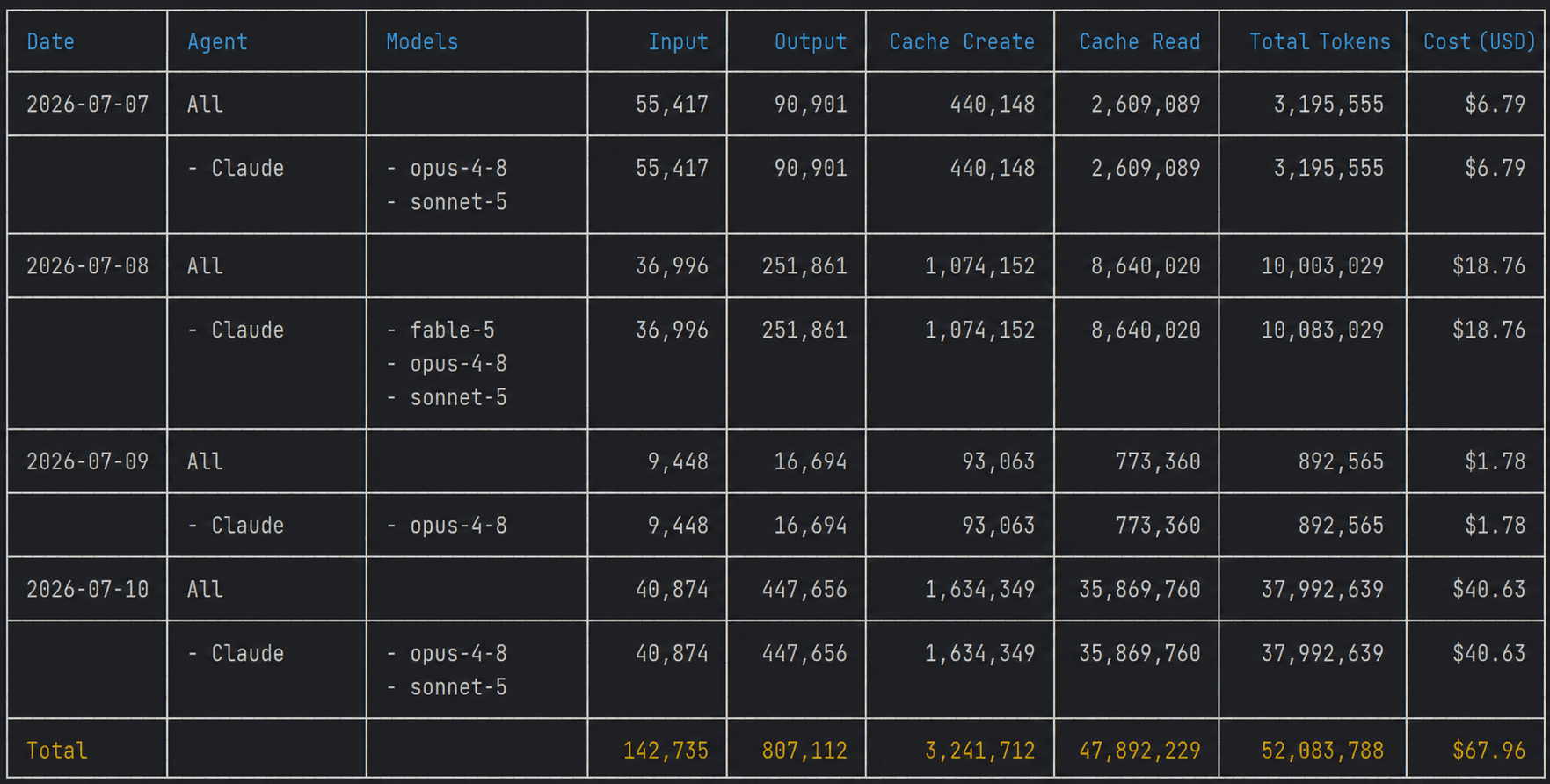This screenshot has width=1550, height=784.
Task: Click the Total row label
Action: coord(57,751)
